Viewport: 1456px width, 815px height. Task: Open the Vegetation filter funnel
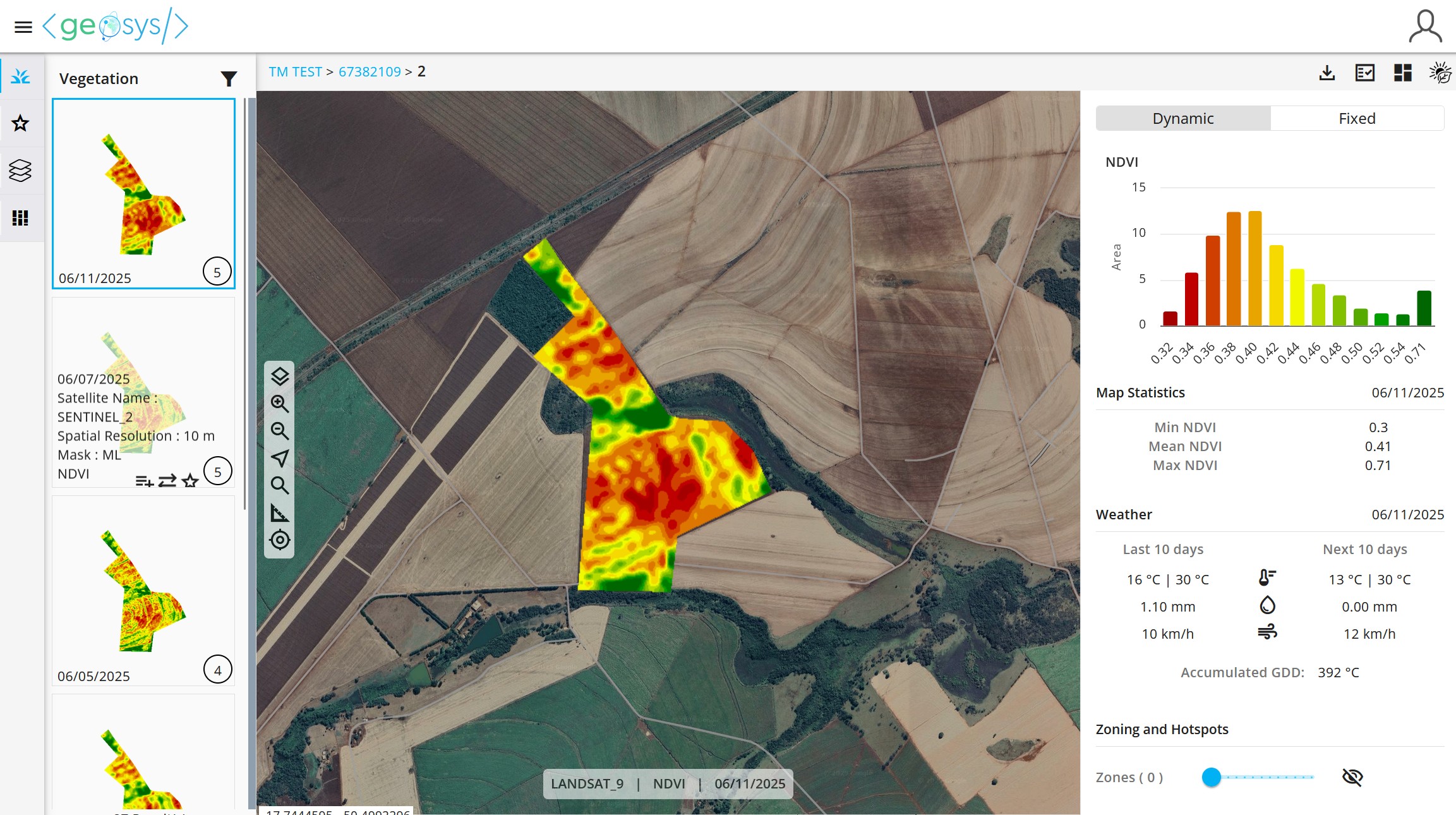pos(229,77)
